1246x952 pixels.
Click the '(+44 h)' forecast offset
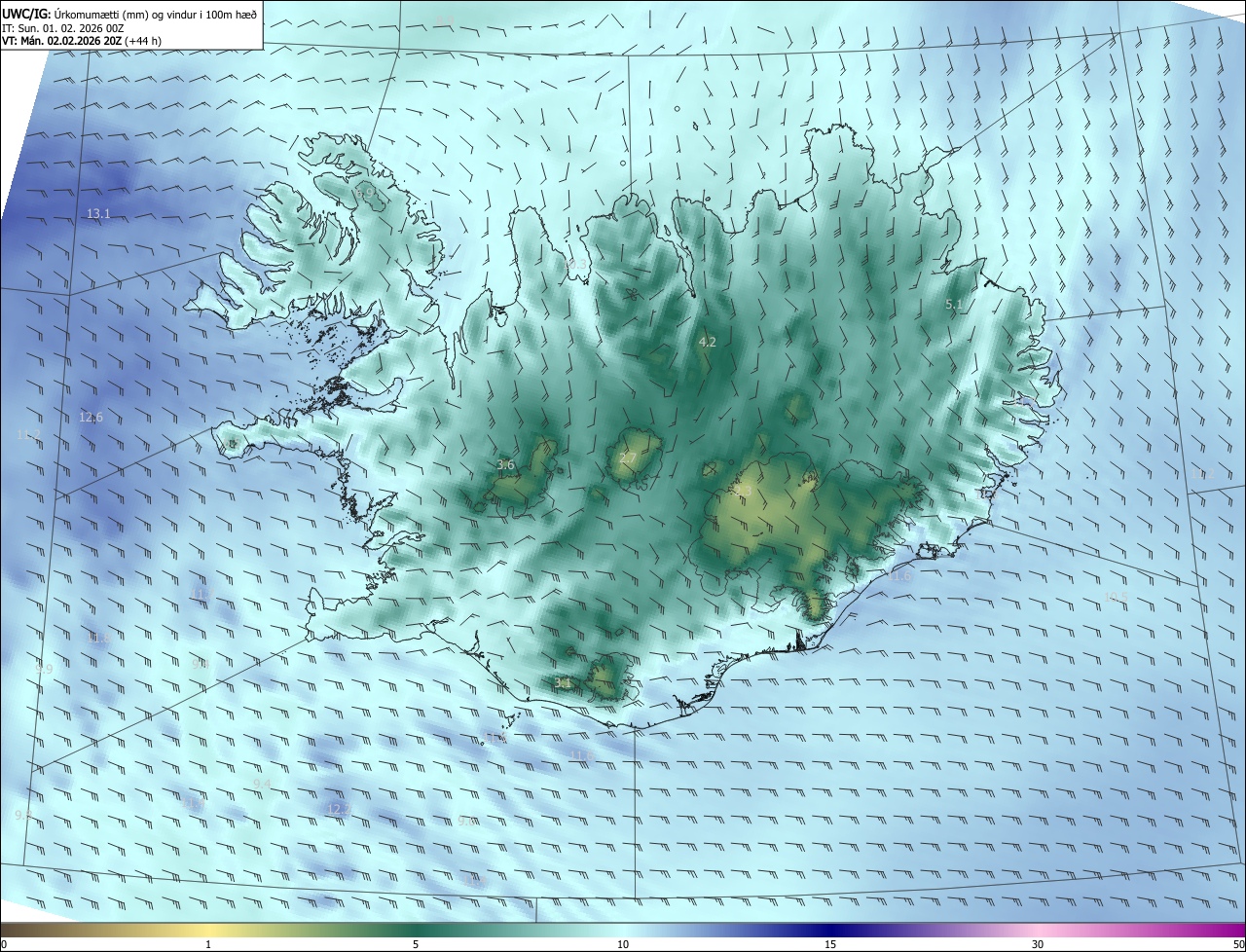pos(143,41)
